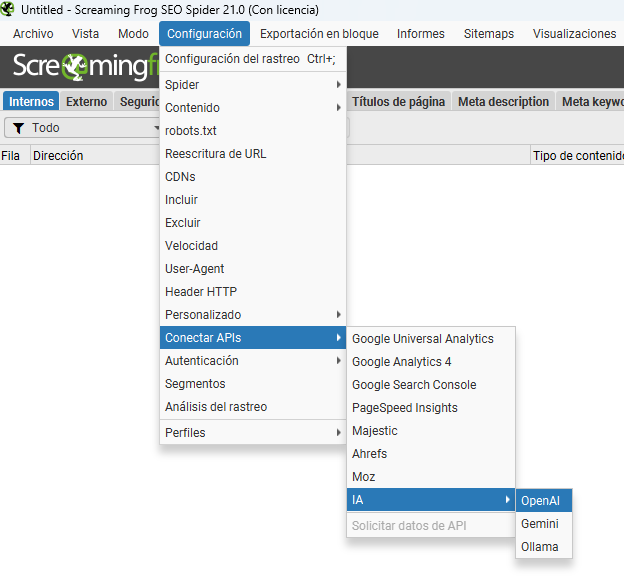Switch to the Títulos de página tab
The width and height of the screenshot is (624, 576).
(398, 102)
